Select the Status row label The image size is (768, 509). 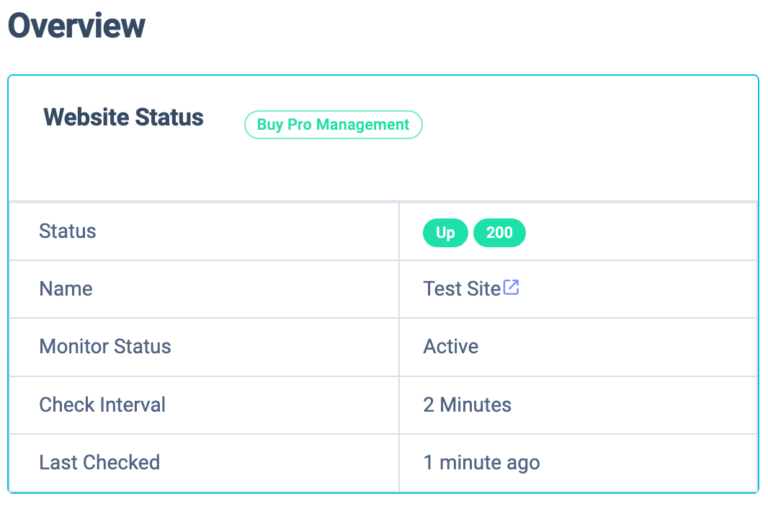click(x=68, y=231)
